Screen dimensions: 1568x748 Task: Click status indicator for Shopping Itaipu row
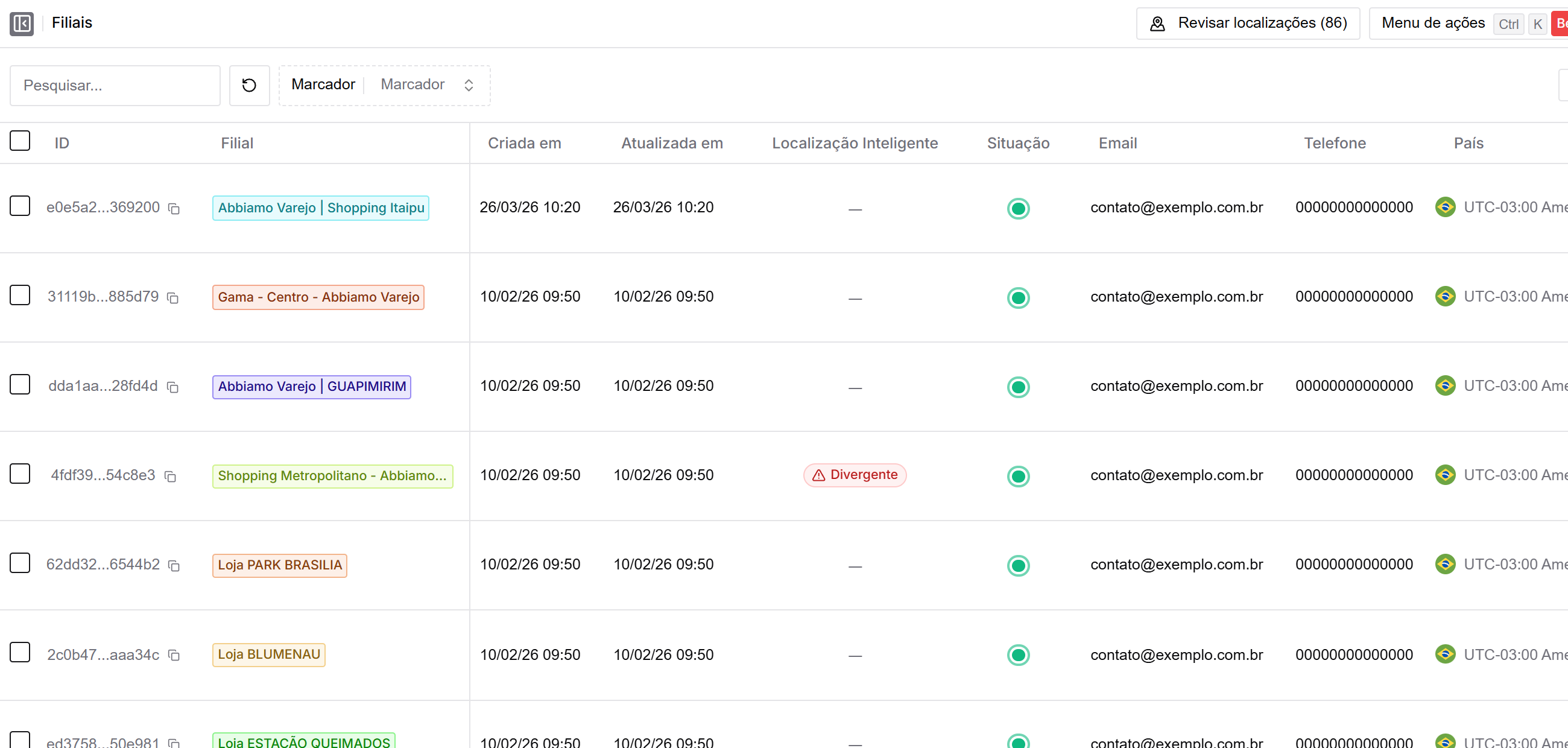click(x=1018, y=208)
